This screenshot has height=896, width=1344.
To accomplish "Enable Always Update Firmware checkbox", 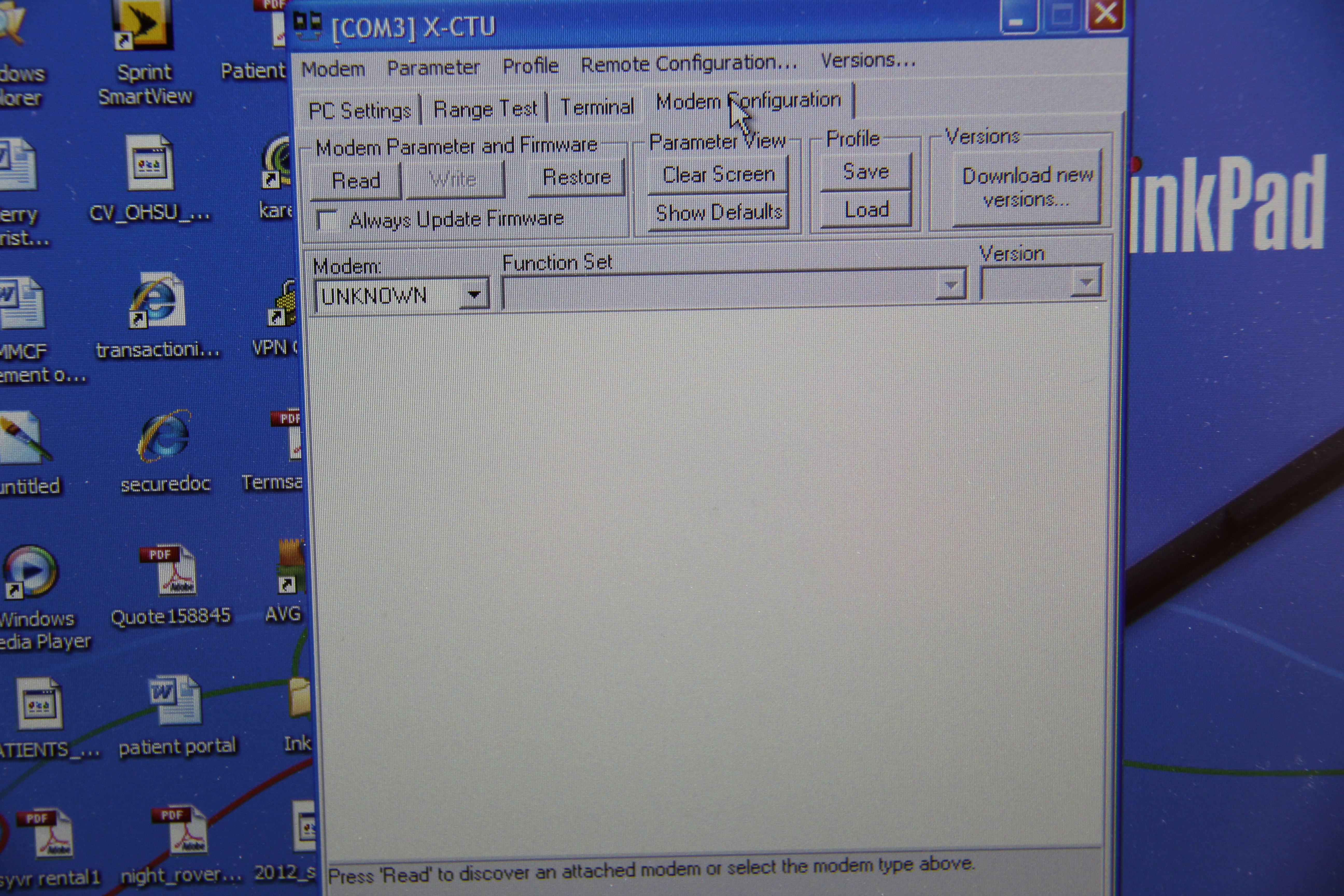I will click(x=327, y=221).
